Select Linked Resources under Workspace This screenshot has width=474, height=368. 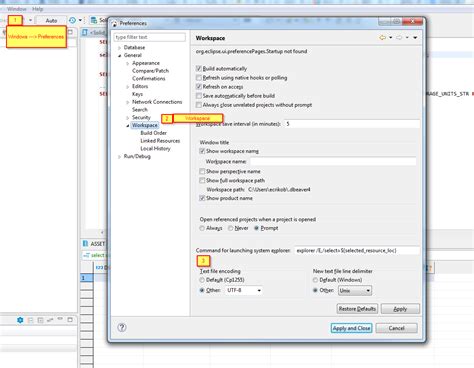click(x=160, y=141)
